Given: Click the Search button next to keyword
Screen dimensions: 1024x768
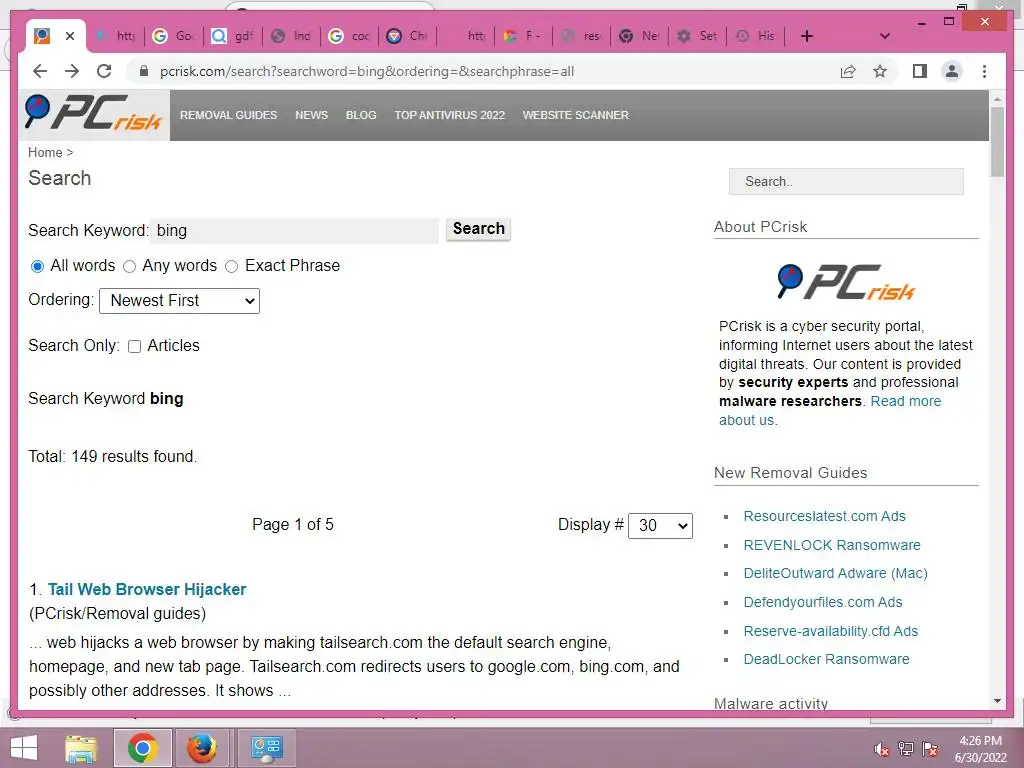Looking at the screenshot, I should tap(479, 229).
